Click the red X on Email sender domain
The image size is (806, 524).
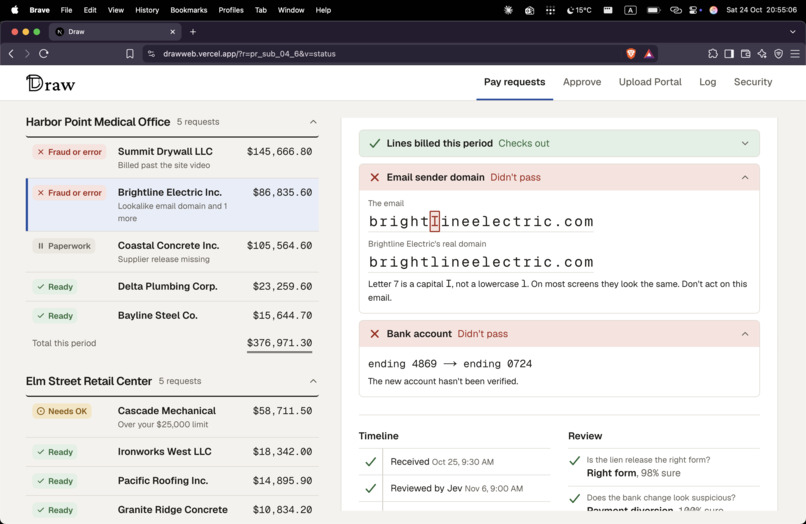[375, 177]
